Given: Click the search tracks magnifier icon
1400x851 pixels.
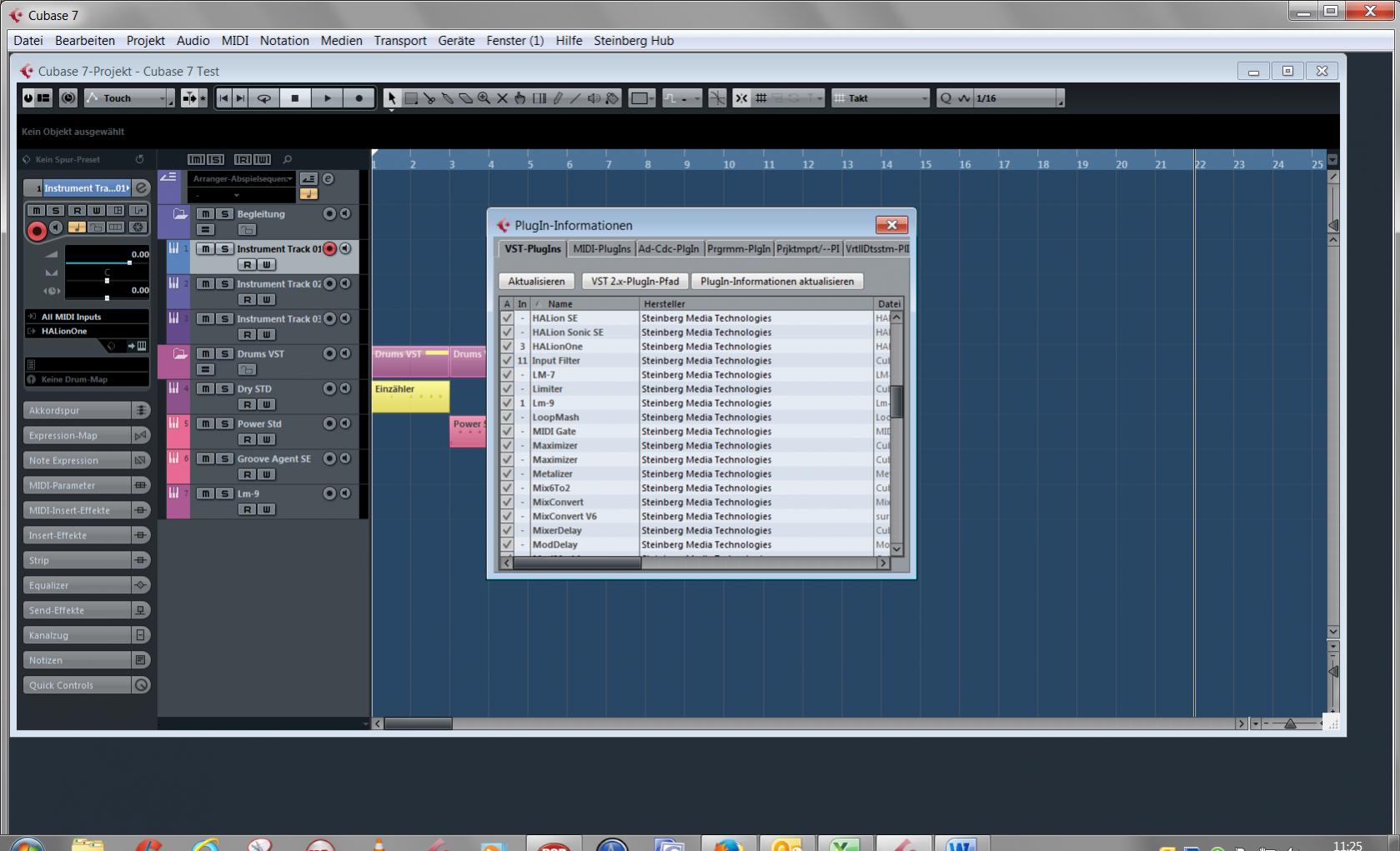Looking at the screenshot, I should [288, 159].
